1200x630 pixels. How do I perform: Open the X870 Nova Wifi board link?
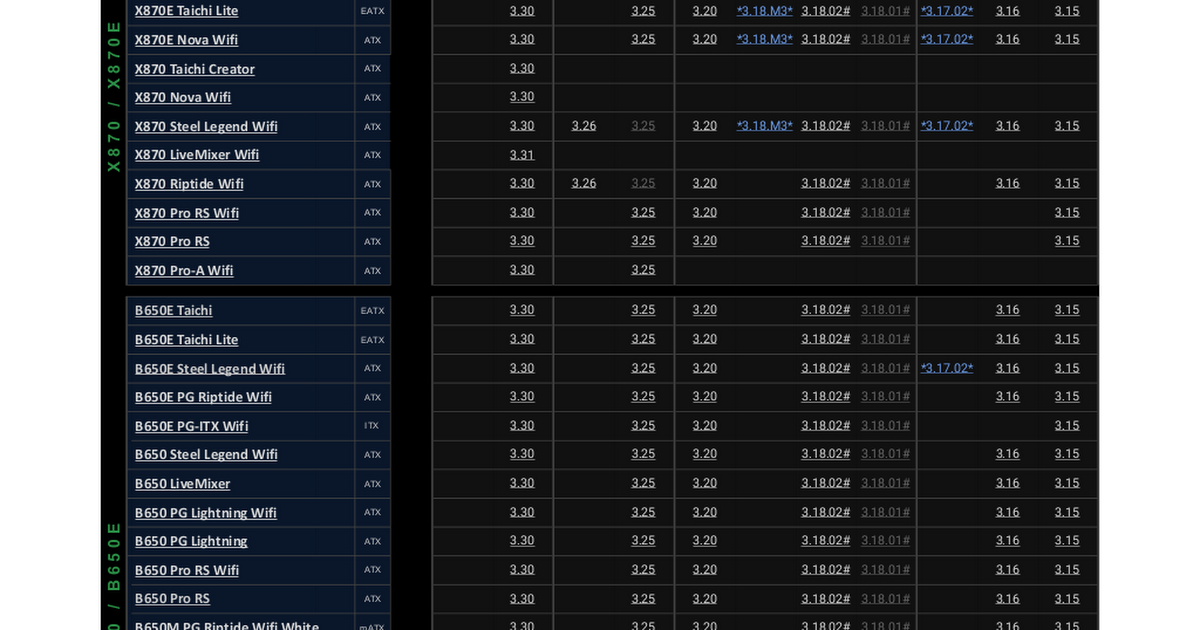pos(183,97)
